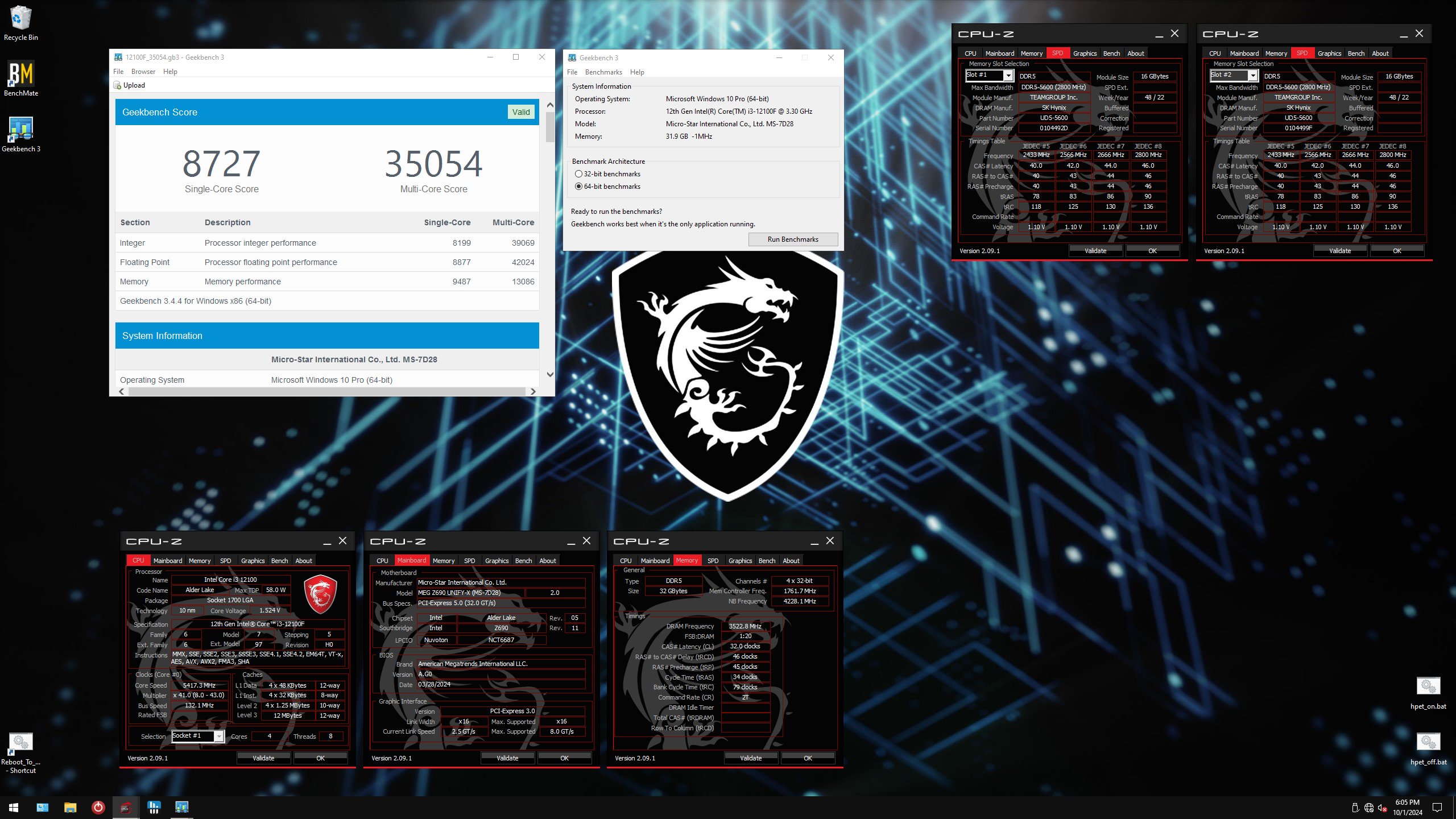Click Validate in the CPU-Z CPU tab window
Viewport: 1456px width, 819px height.
[x=263, y=758]
